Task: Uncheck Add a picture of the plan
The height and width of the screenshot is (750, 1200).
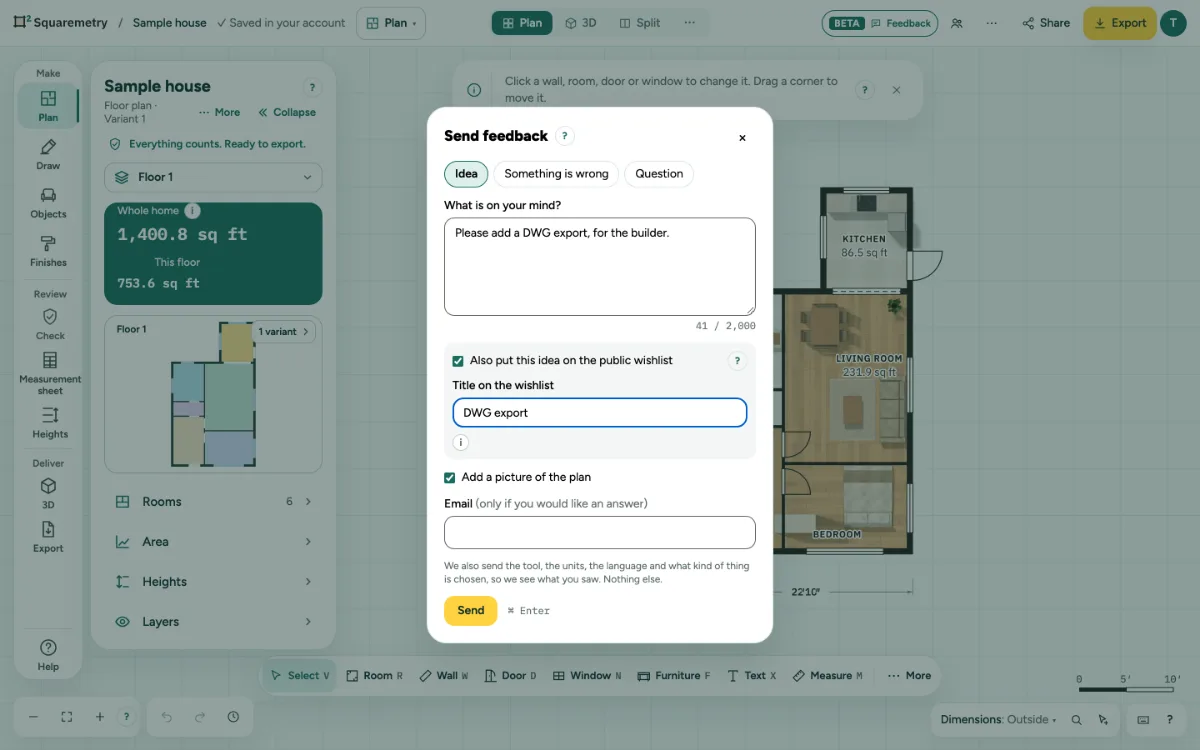Action: (x=450, y=478)
